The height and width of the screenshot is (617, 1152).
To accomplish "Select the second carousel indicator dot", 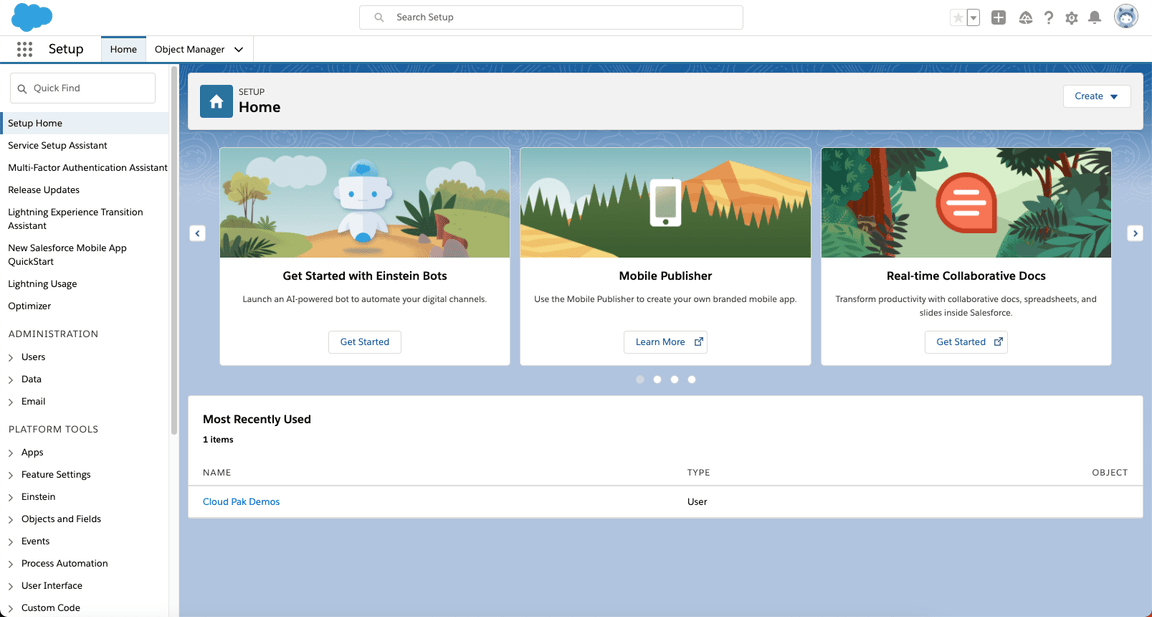I will 657,380.
